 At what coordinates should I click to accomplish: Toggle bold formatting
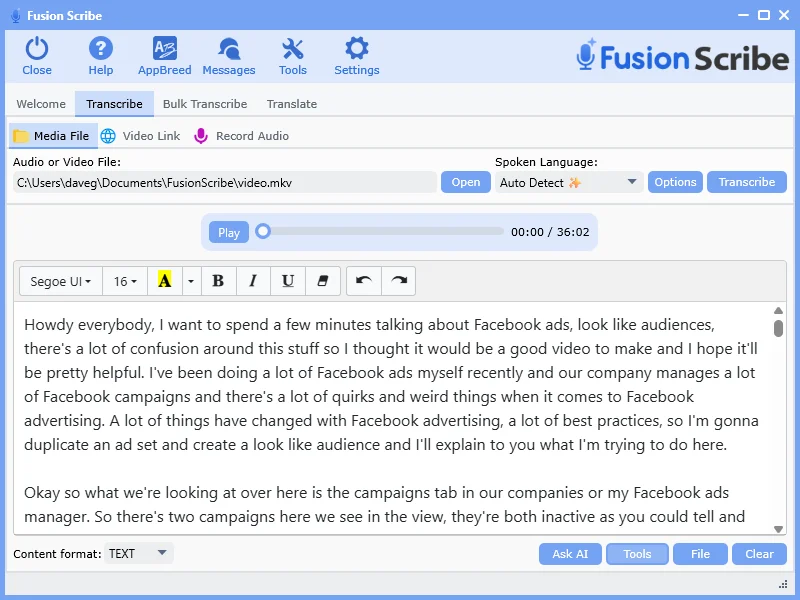(218, 281)
